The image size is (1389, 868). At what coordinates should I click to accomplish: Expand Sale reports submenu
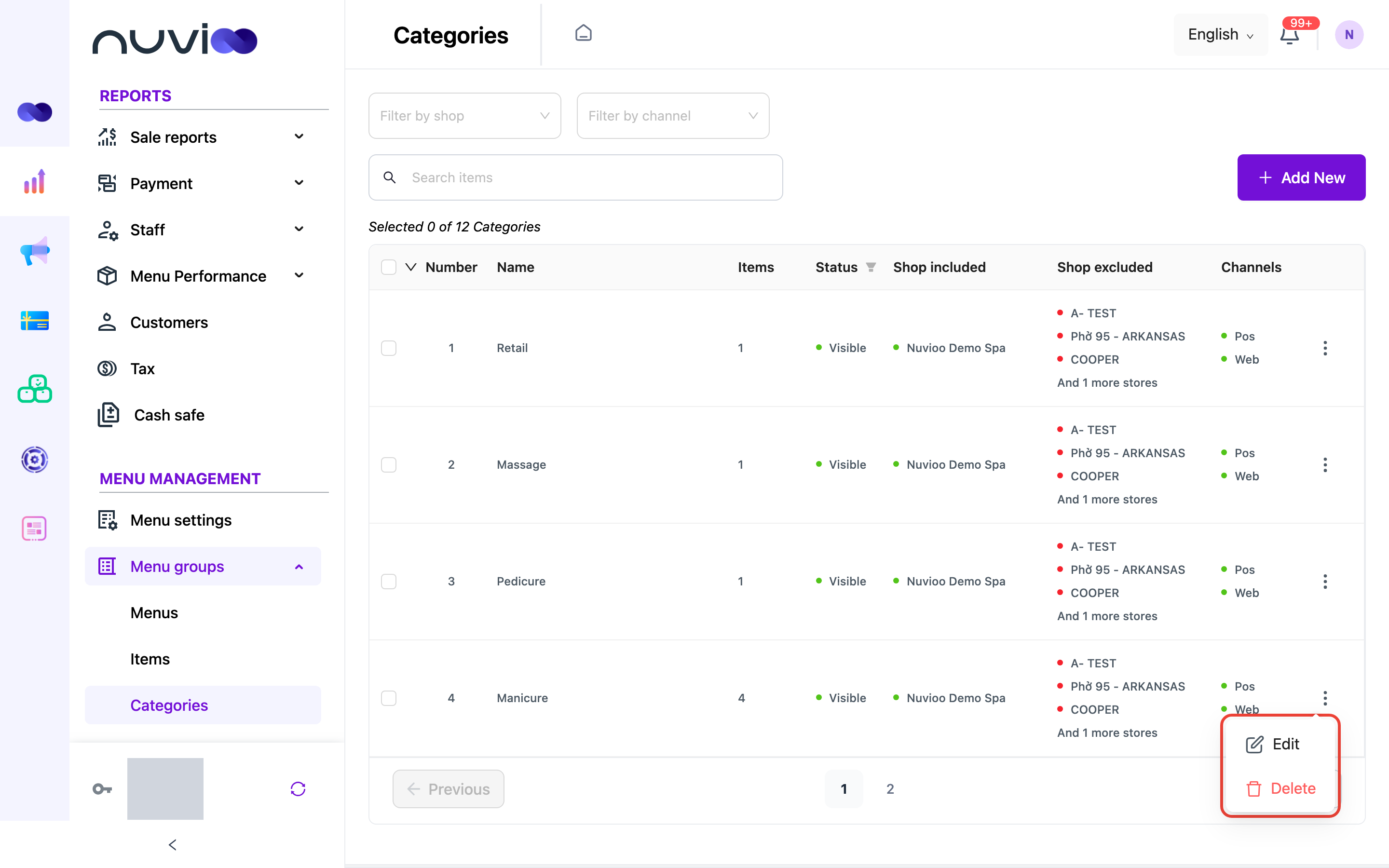coord(202,137)
